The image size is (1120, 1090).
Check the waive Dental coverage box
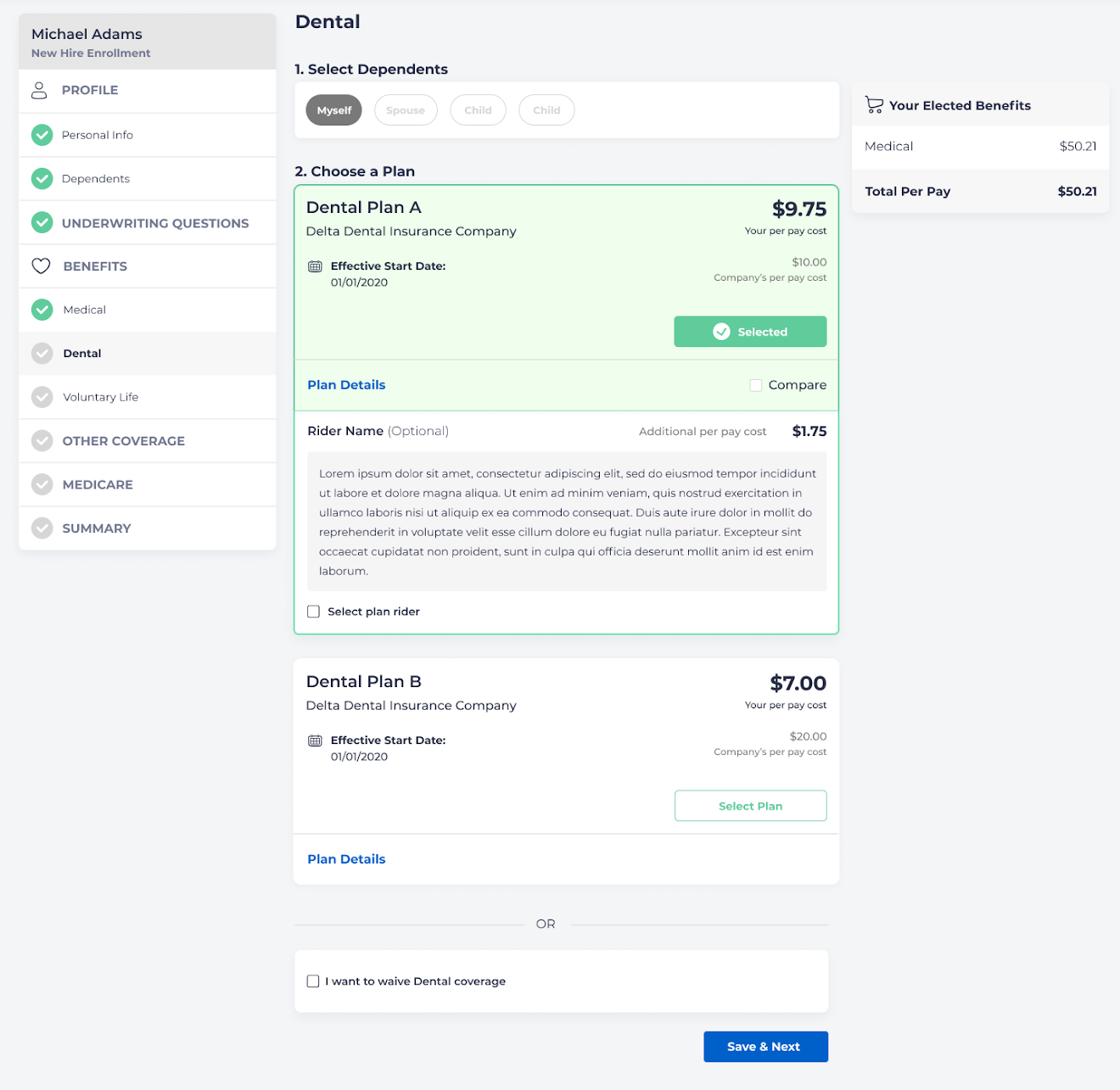(313, 981)
